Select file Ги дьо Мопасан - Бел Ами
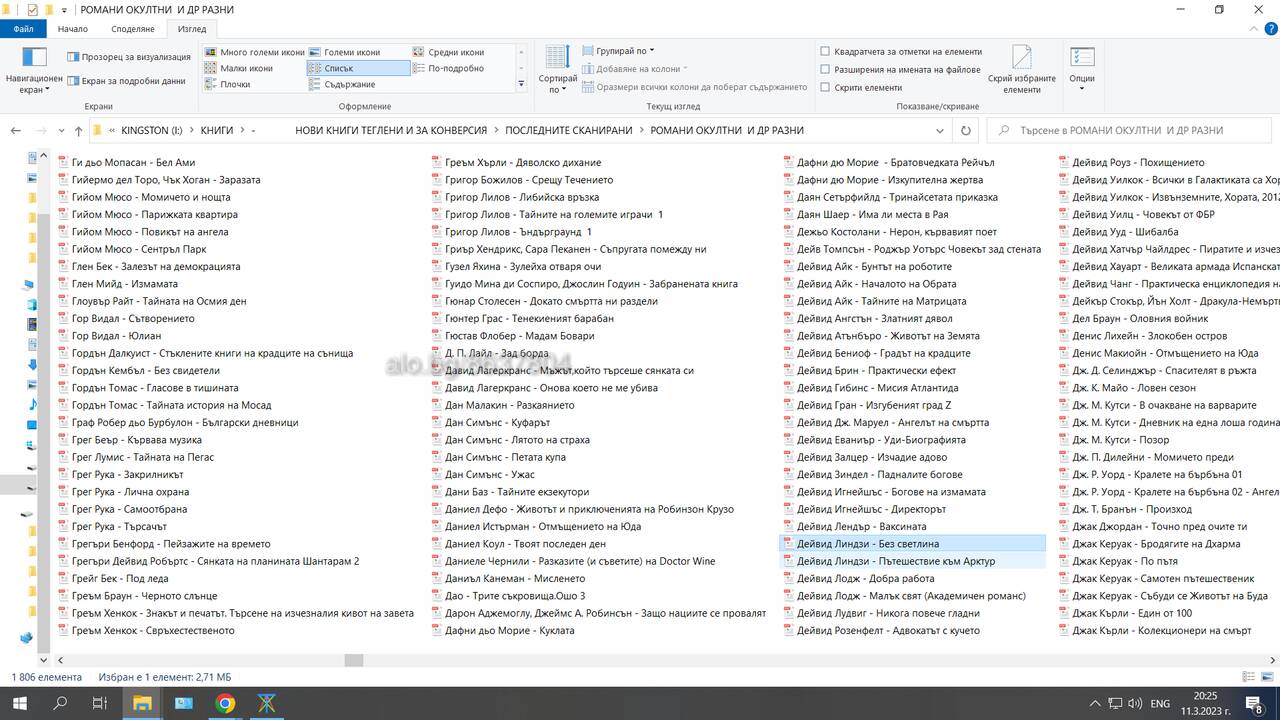1280x720 pixels. tap(133, 162)
